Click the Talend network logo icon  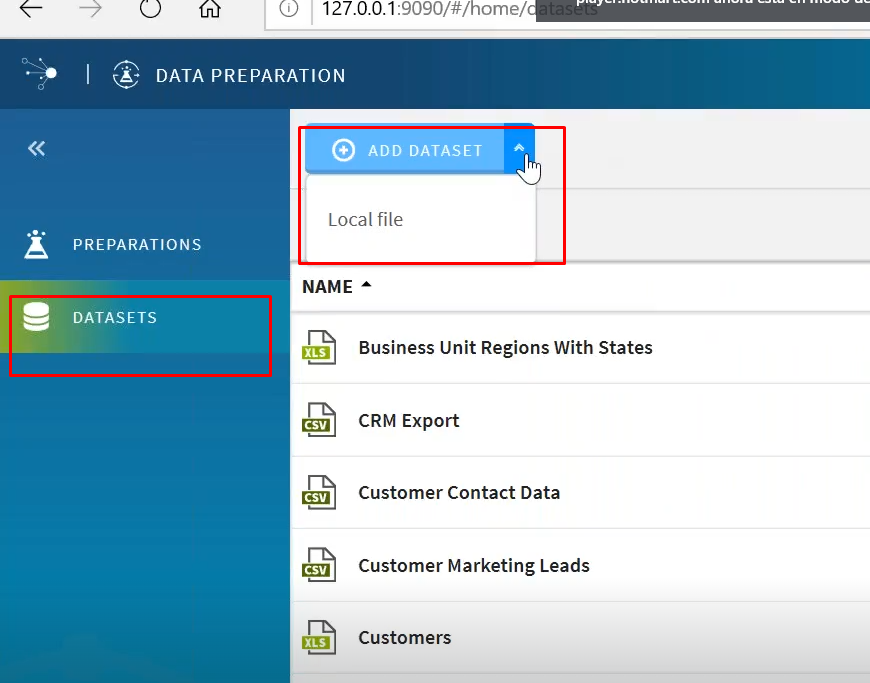40,73
